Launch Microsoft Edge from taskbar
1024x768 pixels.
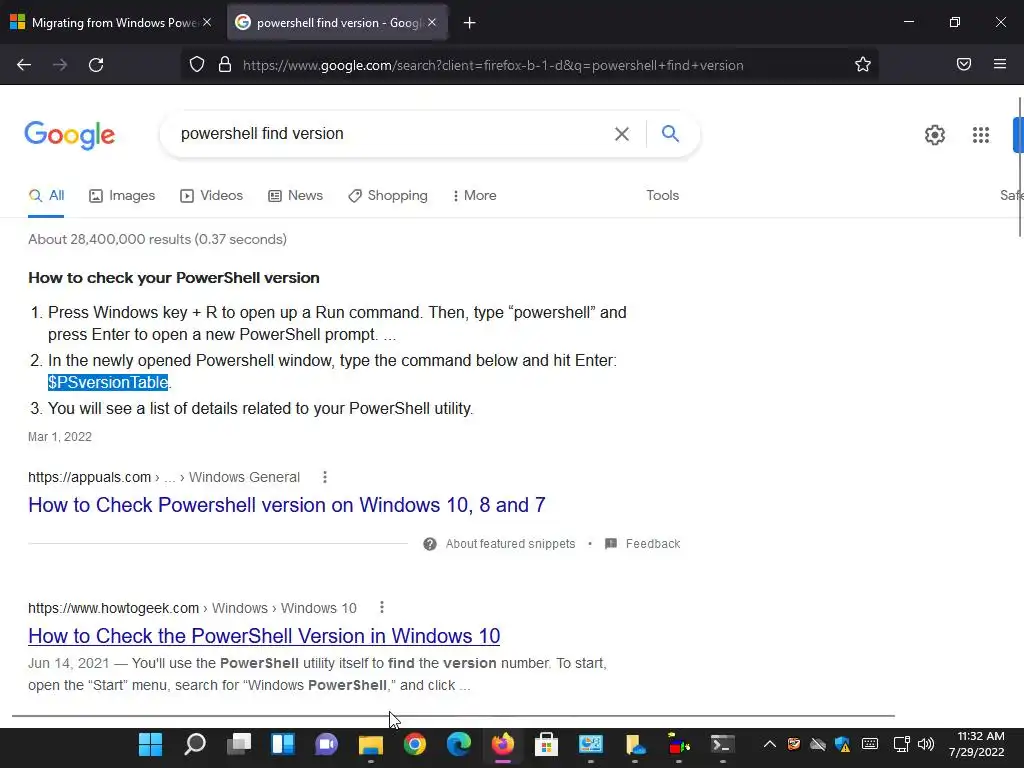[458, 744]
